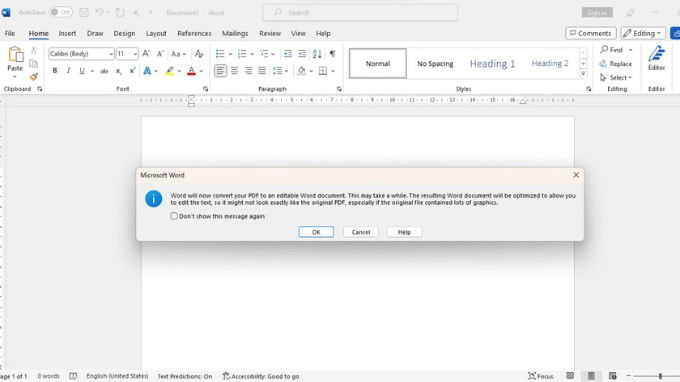
Task: Click the Search box in title bar
Action: pos(360,13)
